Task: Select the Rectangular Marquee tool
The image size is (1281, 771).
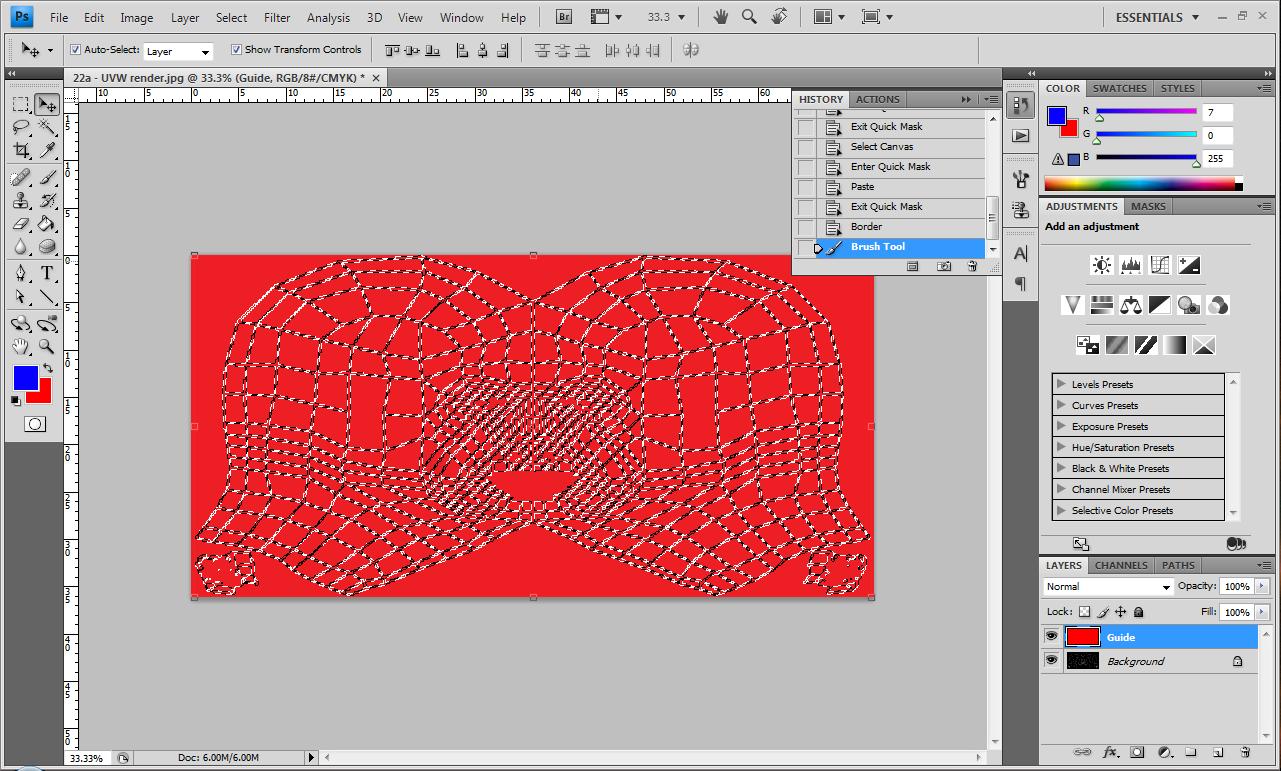Action: pyautogui.click(x=20, y=104)
